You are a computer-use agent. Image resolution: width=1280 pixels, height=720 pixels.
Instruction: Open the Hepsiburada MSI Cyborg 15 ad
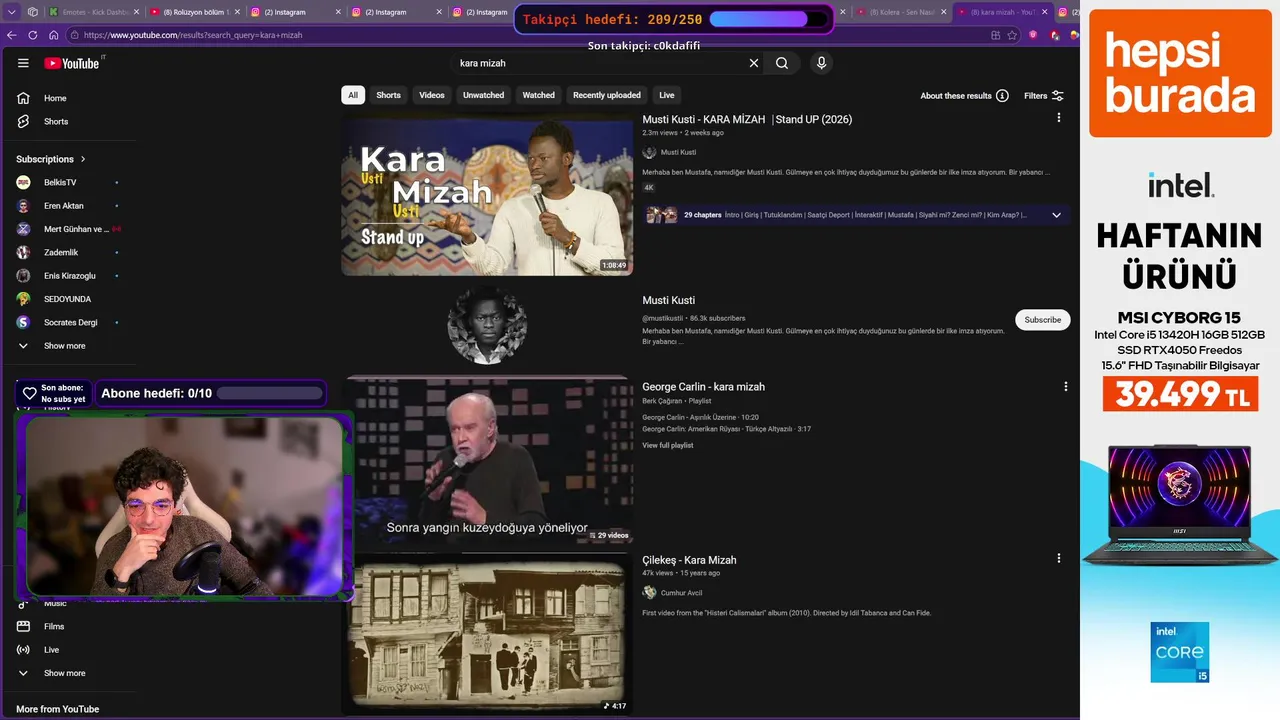pyautogui.click(x=1180, y=360)
